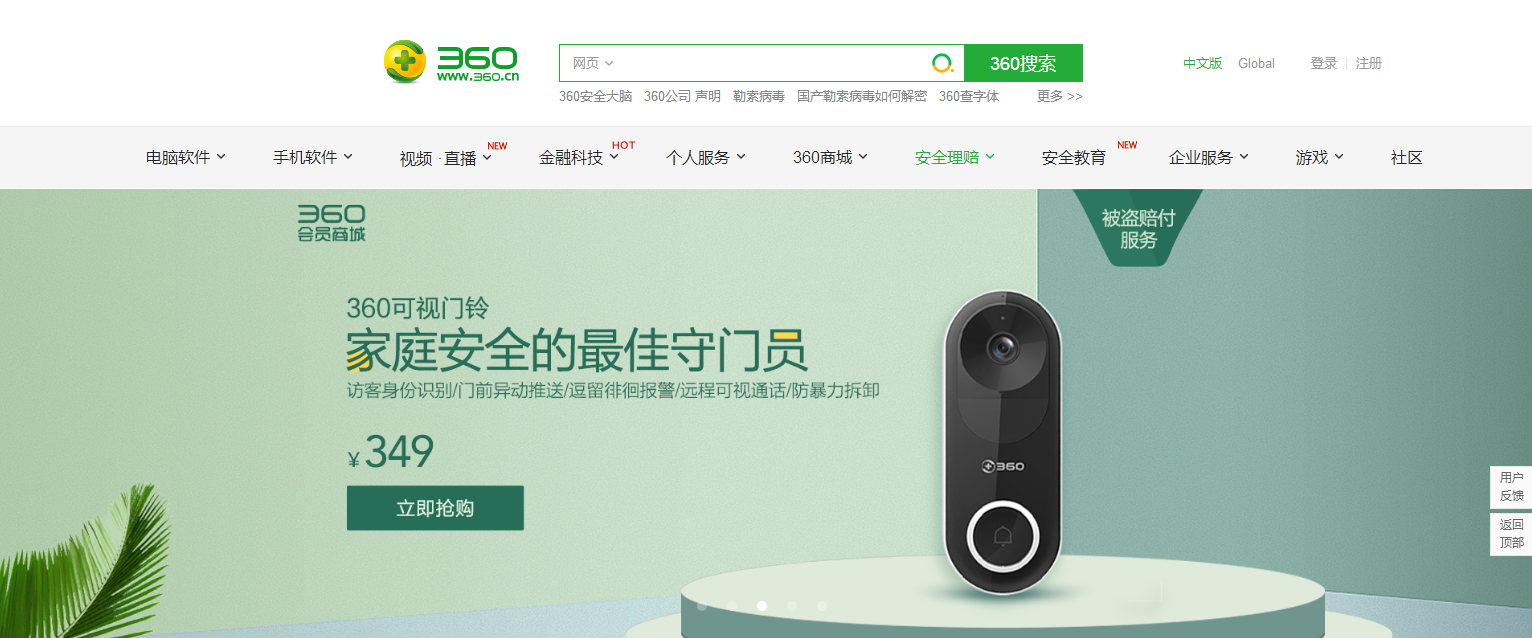Click the 被盗赔付服务 badge

click(1138, 229)
